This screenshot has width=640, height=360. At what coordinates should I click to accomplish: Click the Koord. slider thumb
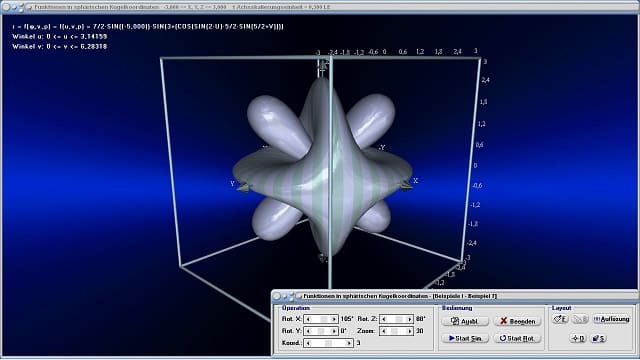tap(329, 343)
